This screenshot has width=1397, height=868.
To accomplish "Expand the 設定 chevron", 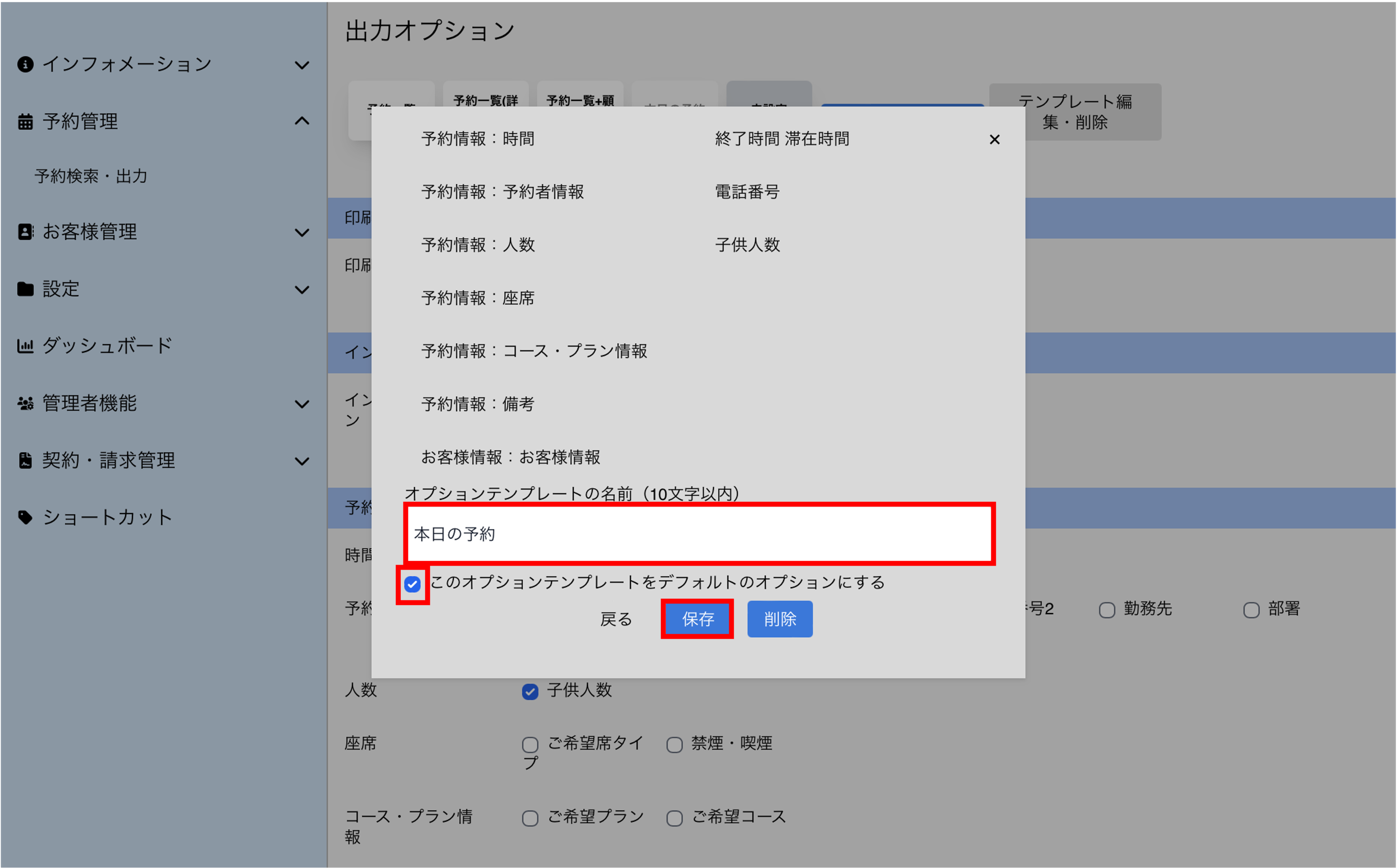I will tap(302, 290).
